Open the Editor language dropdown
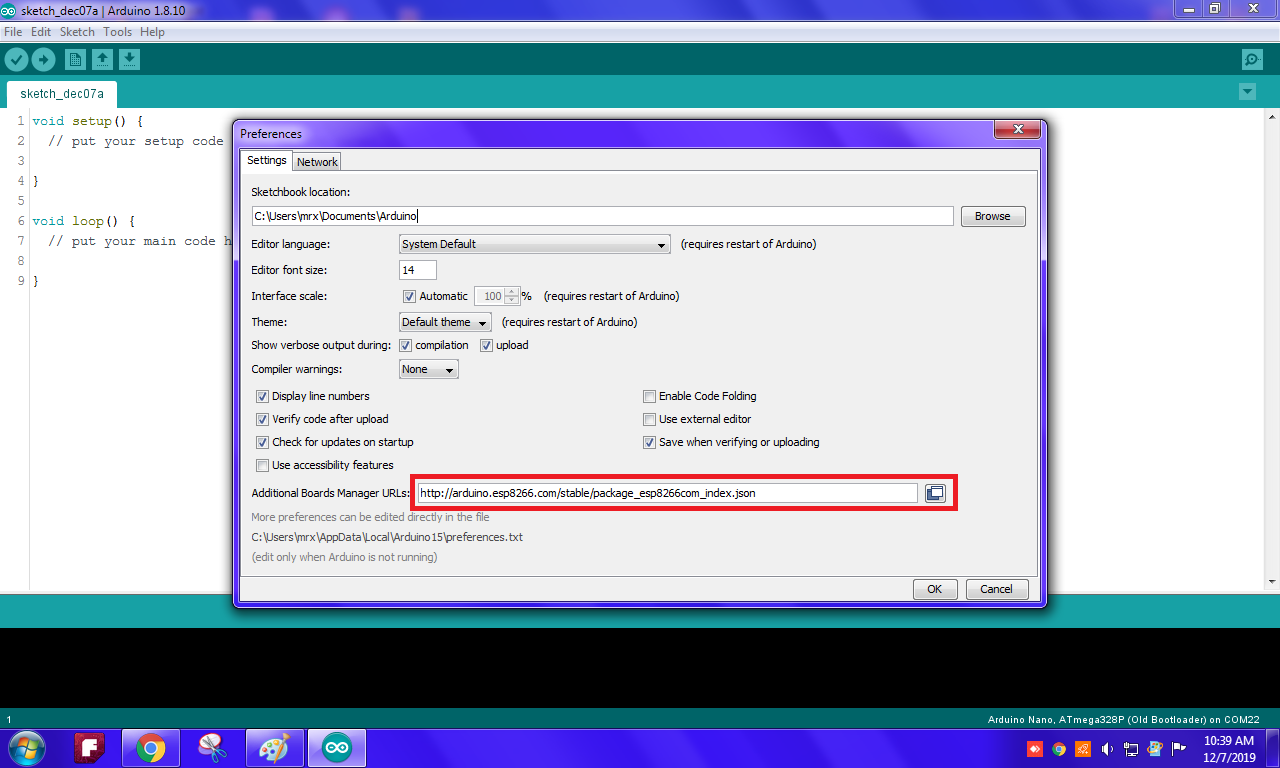Viewport: 1280px width, 768px height. click(x=534, y=244)
